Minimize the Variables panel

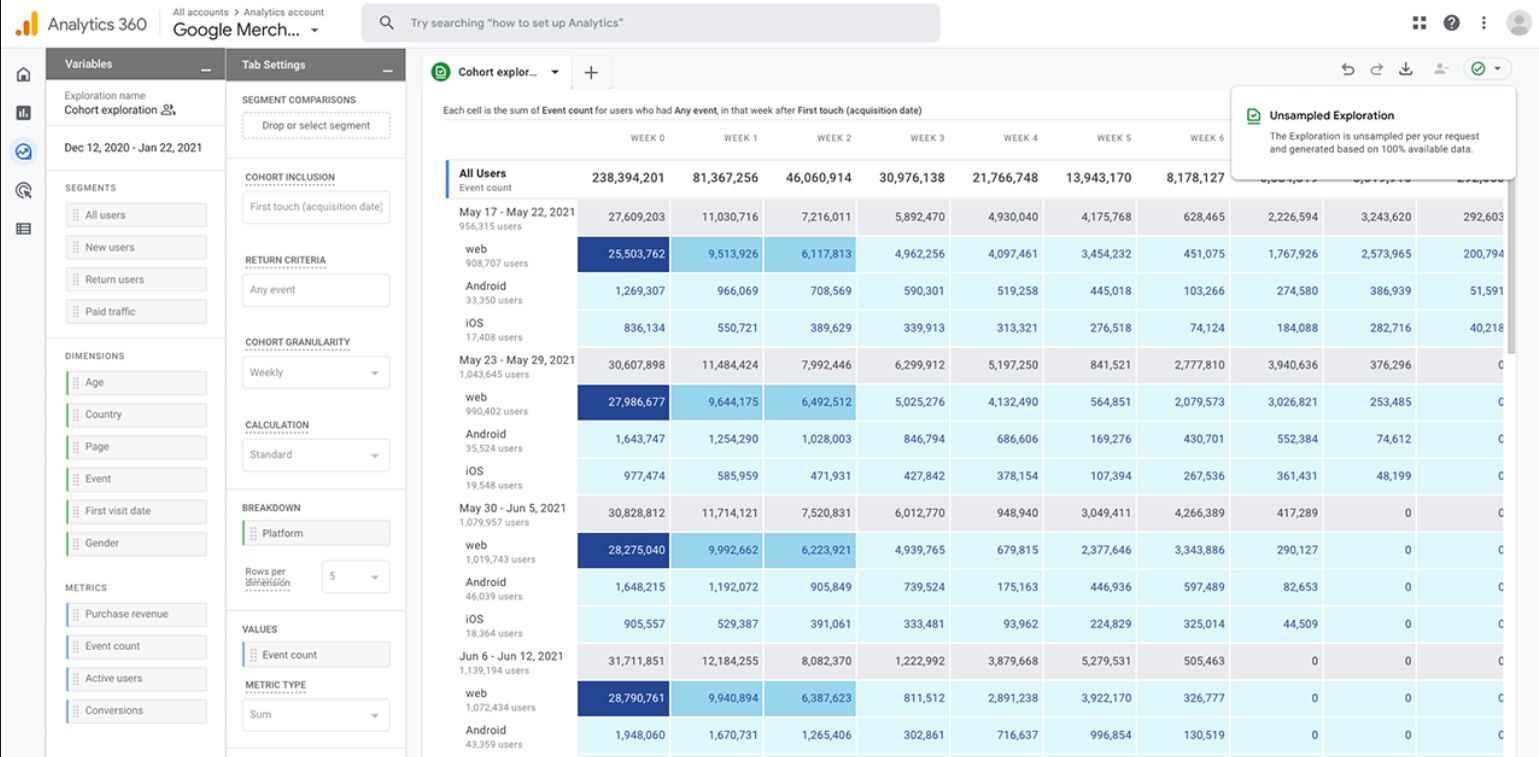coord(206,68)
